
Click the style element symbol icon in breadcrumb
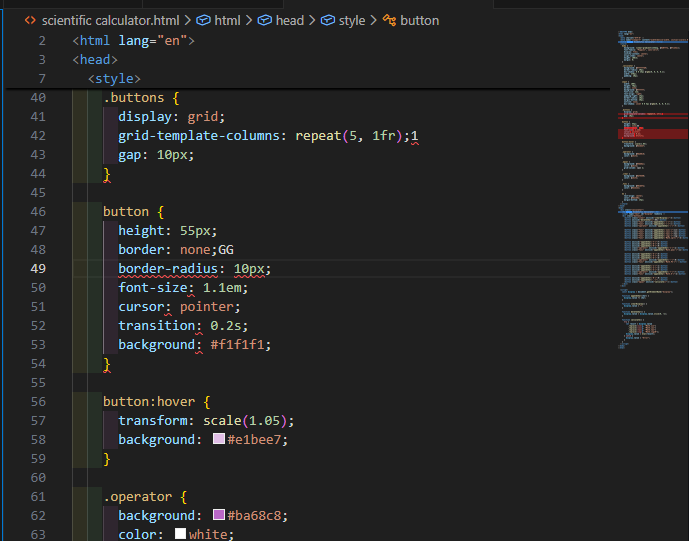pyautogui.click(x=328, y=20)
